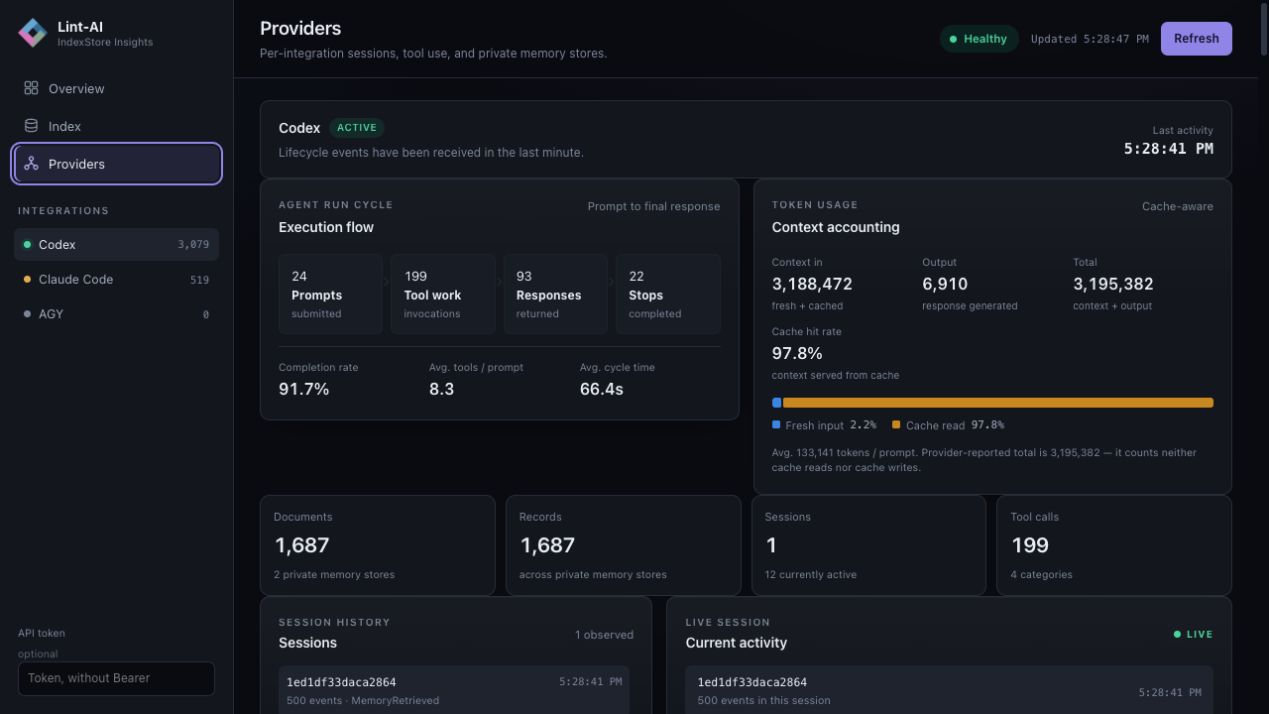
Task: Click the Completion rate '91.7%' value
Action: (x=304, y=389)
